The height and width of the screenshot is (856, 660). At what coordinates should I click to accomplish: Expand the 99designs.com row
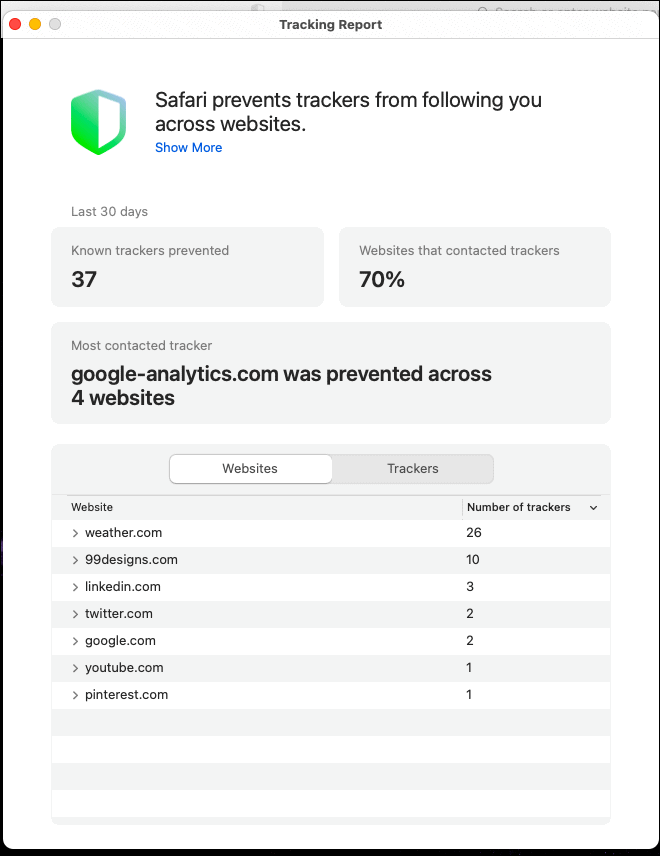click(75, 560)
